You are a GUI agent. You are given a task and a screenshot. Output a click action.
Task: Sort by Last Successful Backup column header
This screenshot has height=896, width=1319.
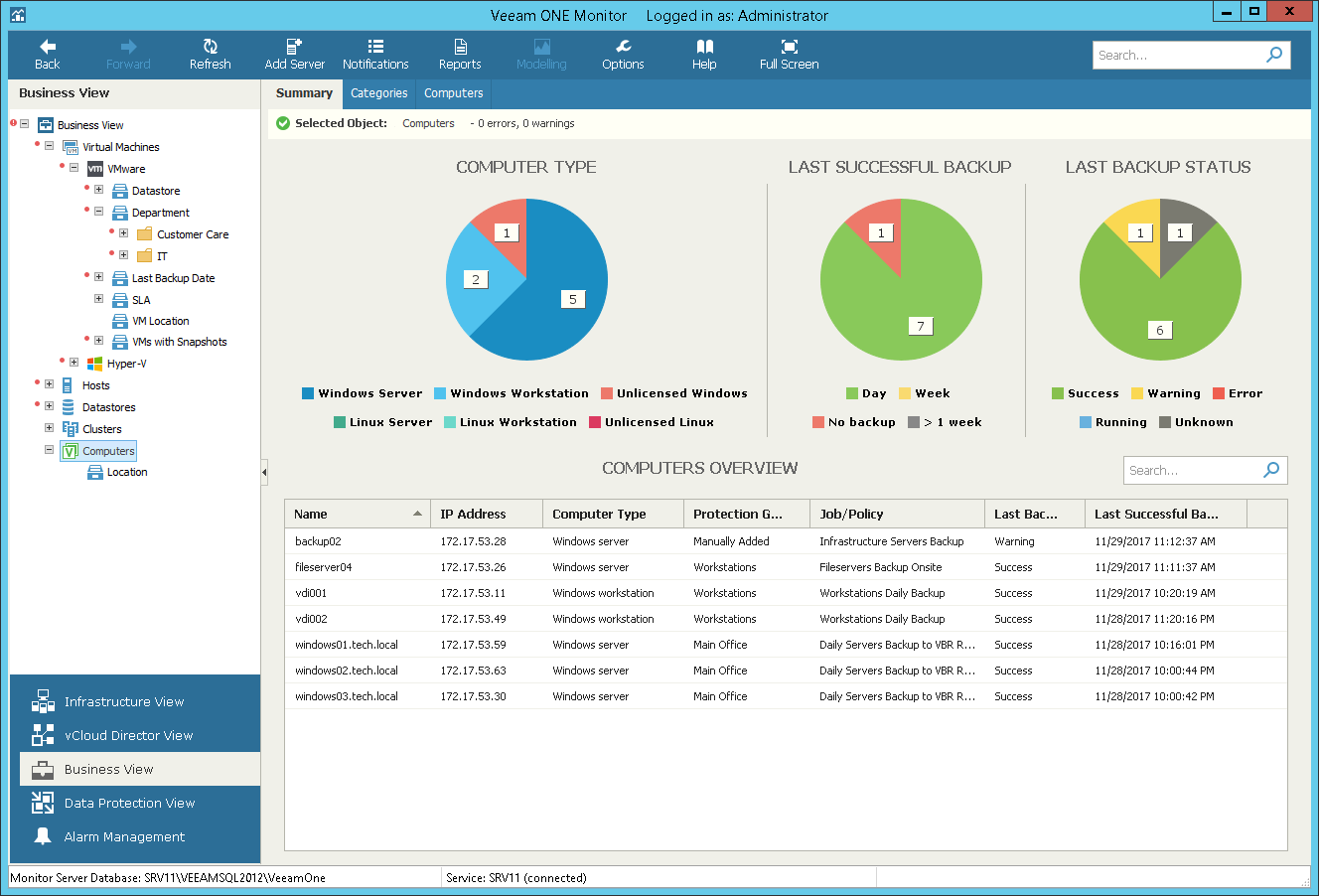tap(1166, 514)
